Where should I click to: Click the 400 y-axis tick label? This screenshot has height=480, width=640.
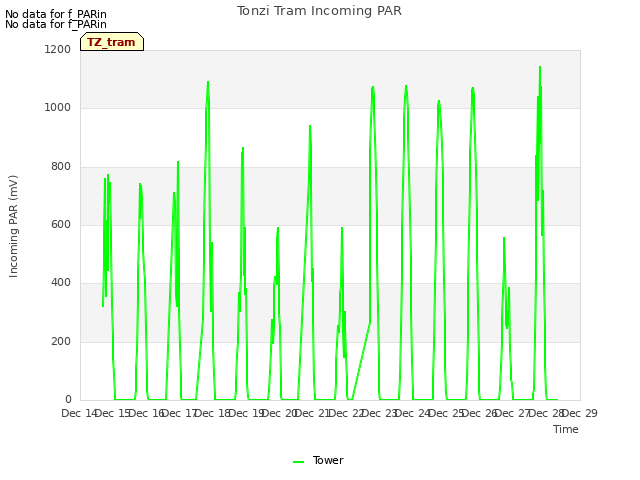pos(61,282)
